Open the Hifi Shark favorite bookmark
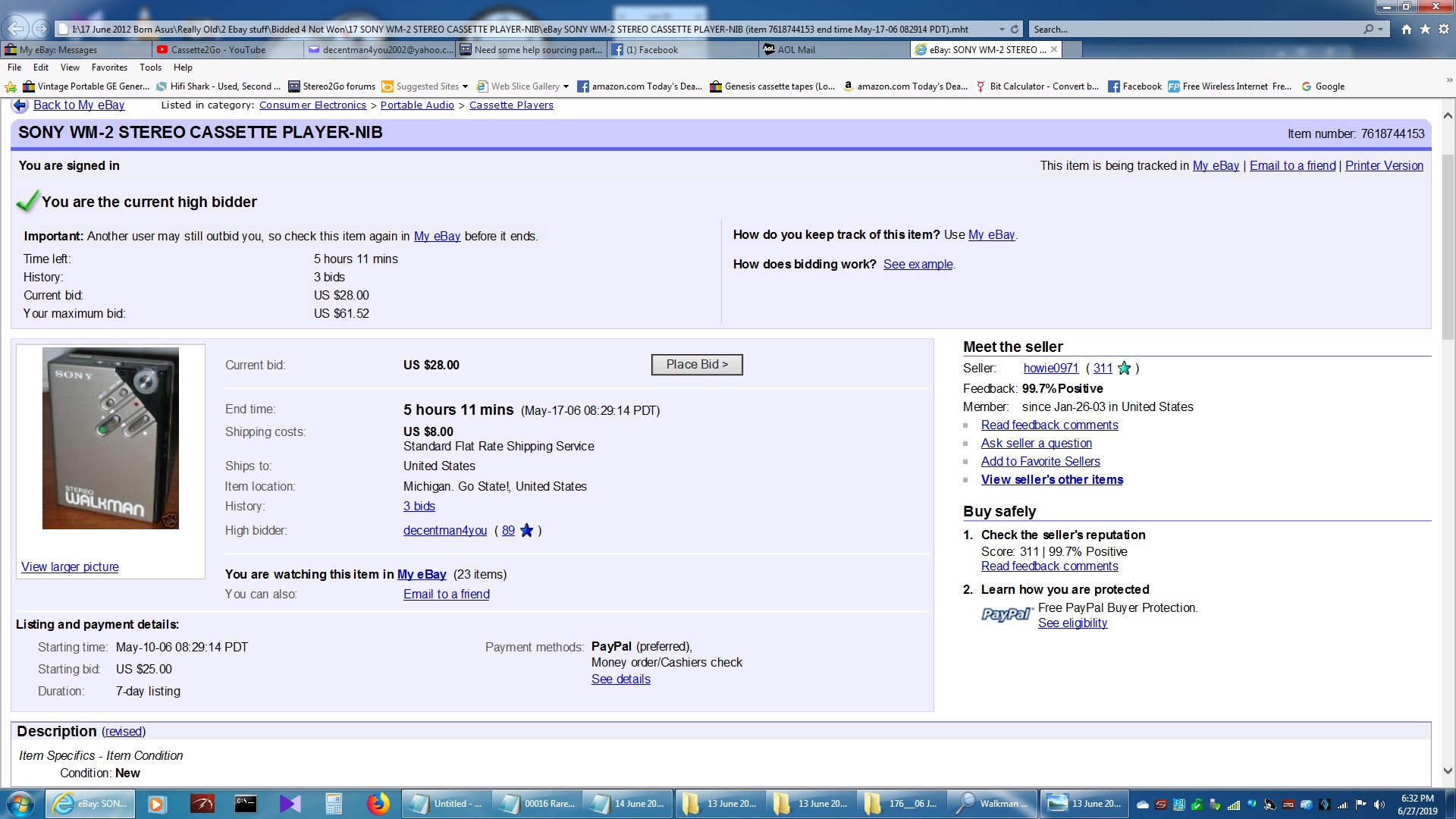The height and width of the screenshot is (819, 1456). click(218, 86)
